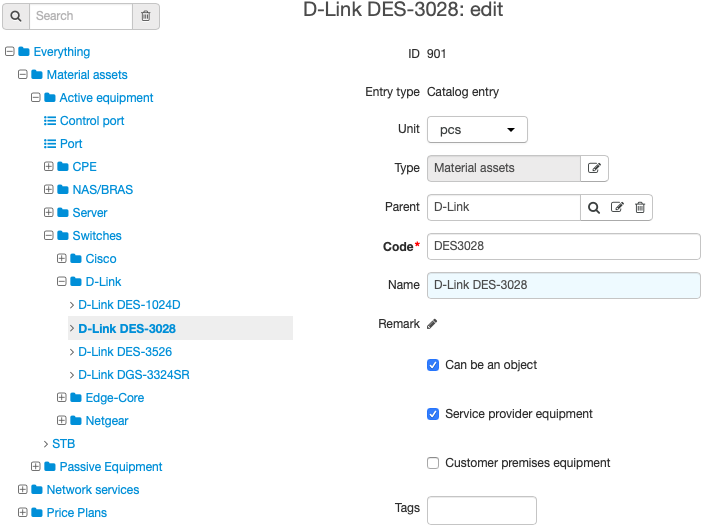Image resolution: width=702 pixels, height=527 pixels.
Task: Select D-Link DES-1024D in the tree
Action: 129,305
